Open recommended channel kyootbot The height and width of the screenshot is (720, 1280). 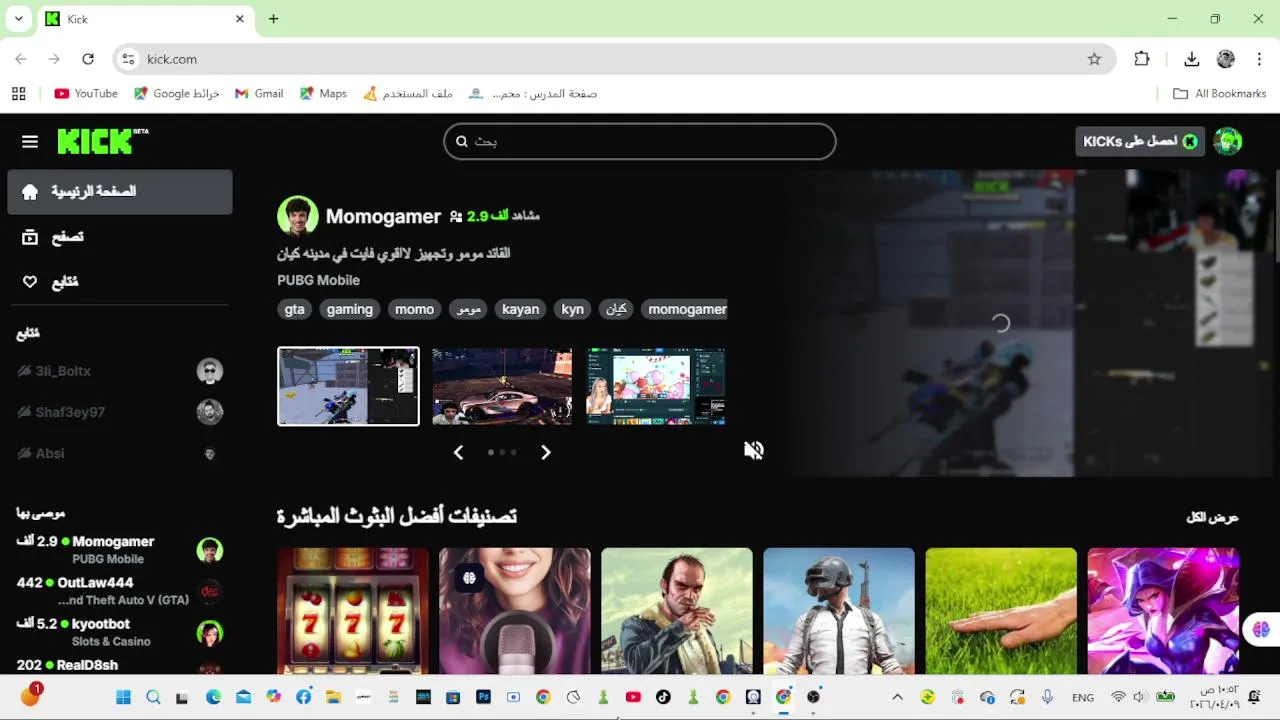(120, 632)
